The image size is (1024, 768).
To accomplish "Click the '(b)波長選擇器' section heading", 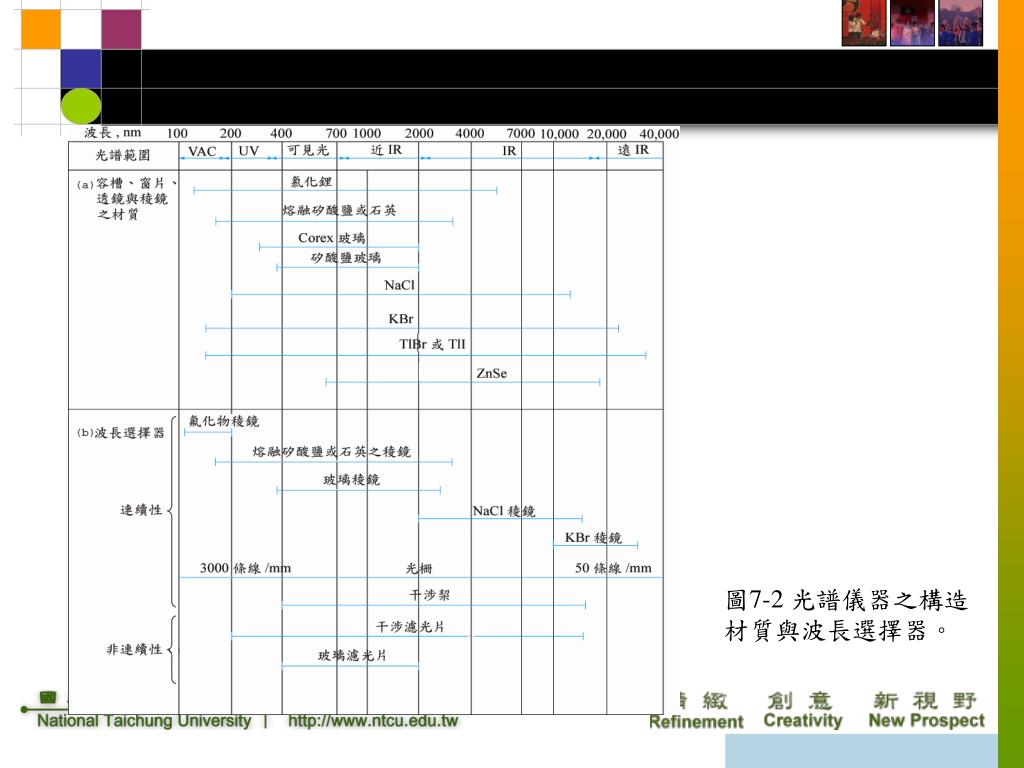I will click(x=120, y=433).
